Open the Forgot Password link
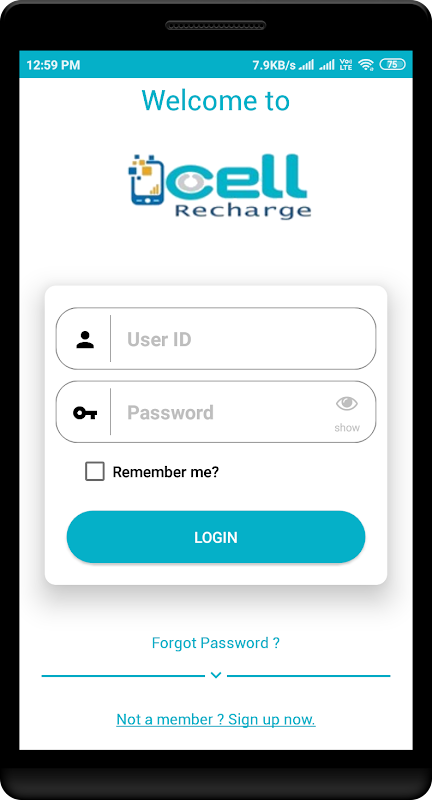This screenshot has width=432, height=800. click(x=216, y=642)
